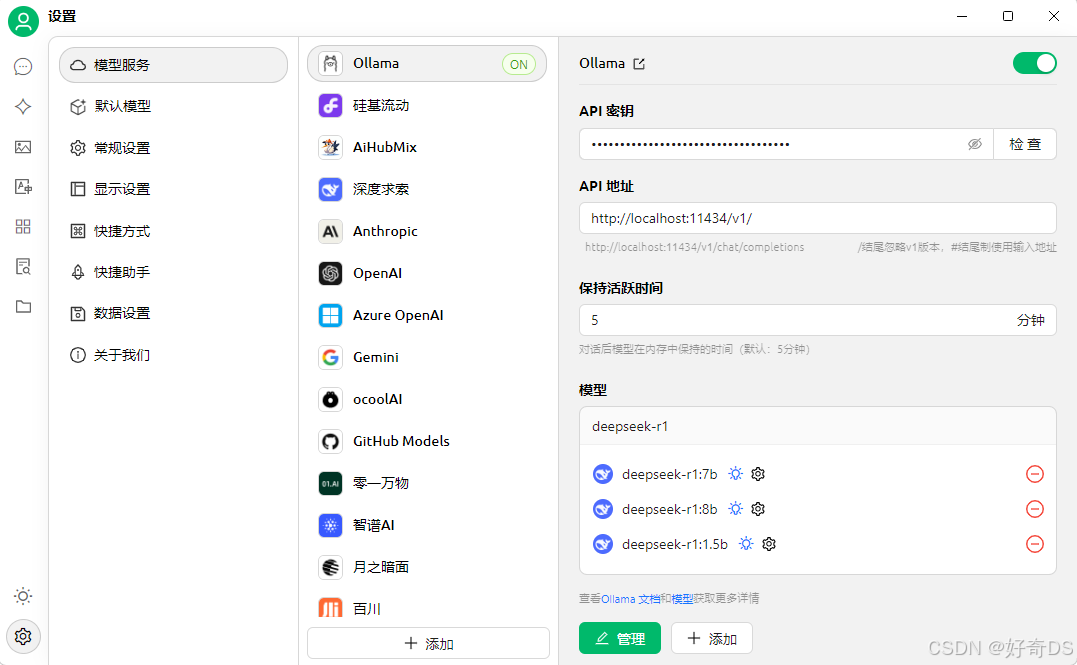The image size is (1077, 665).
Task: Switch theme with the sun icon
Action: tap(23, 596)
